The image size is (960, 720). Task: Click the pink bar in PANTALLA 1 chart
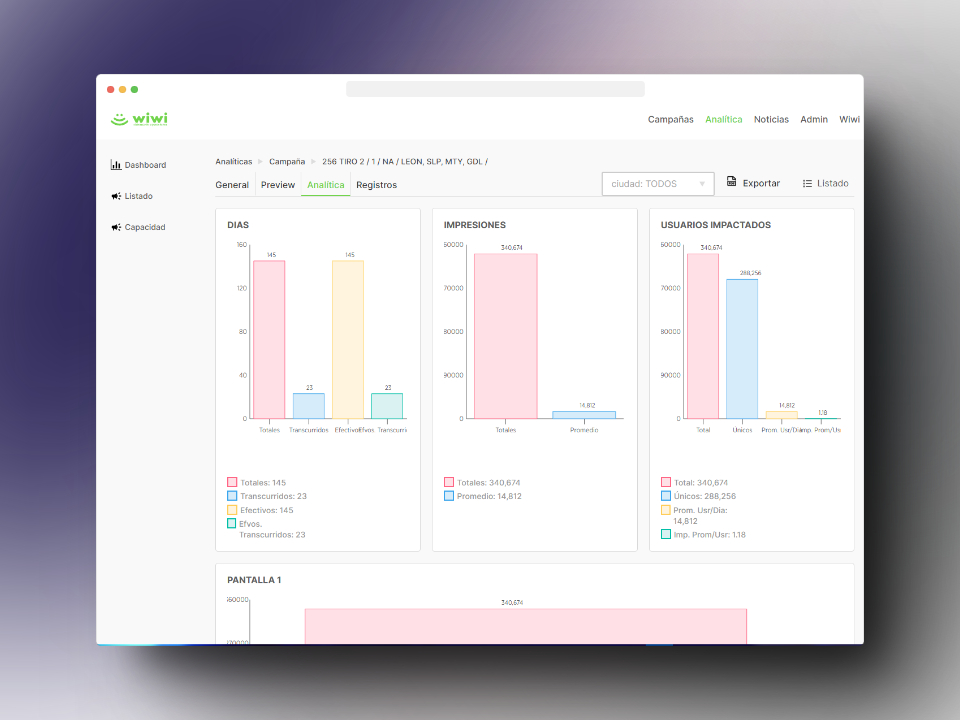[x=526, y=626]
